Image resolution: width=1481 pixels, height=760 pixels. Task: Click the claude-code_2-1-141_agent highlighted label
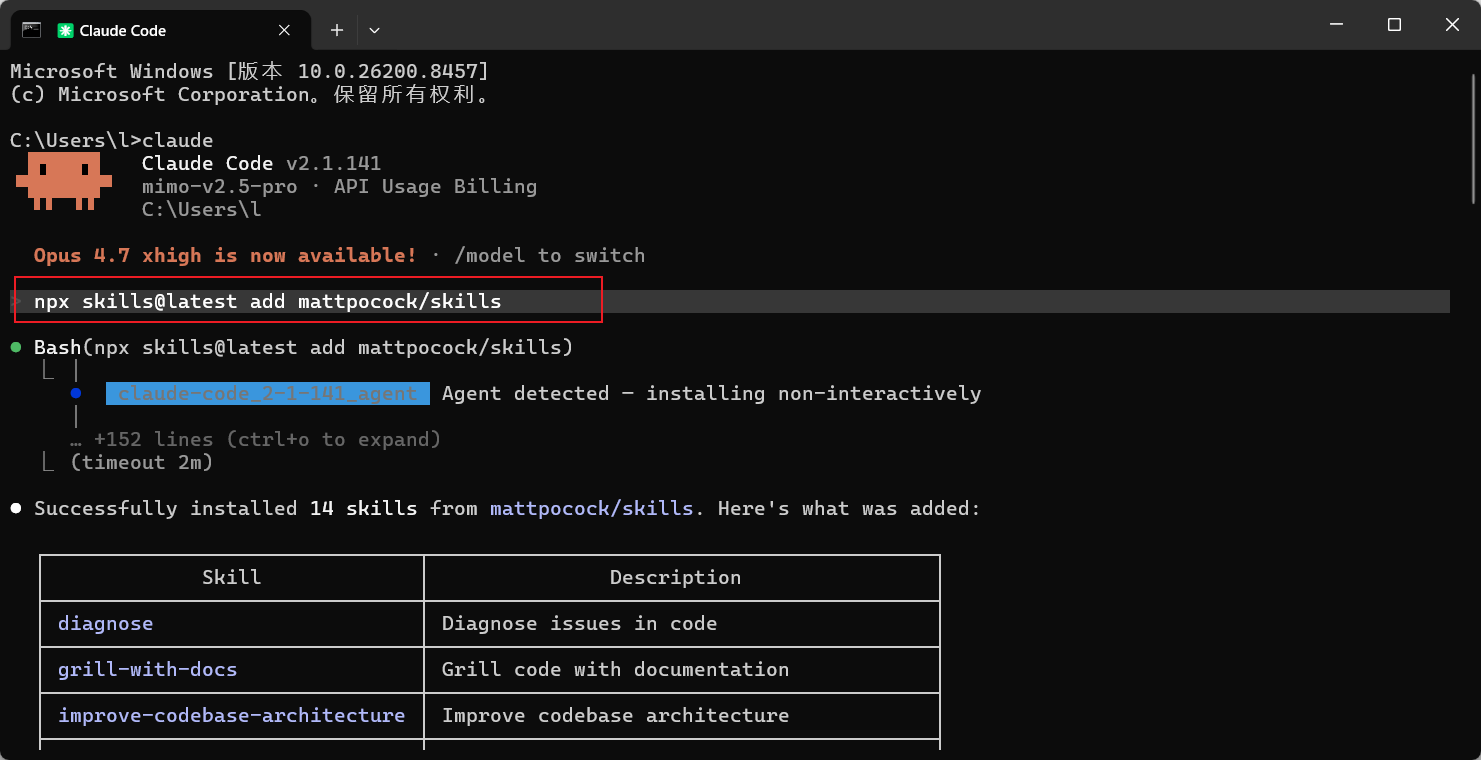267,393
